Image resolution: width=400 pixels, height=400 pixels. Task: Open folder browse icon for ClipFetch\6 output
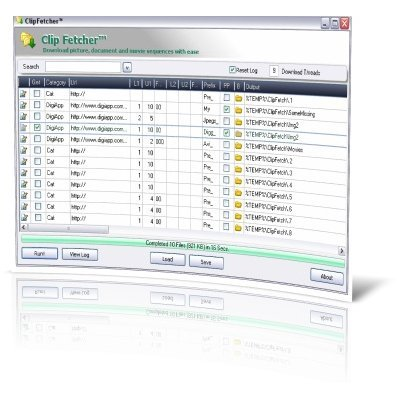pos(238,205)
